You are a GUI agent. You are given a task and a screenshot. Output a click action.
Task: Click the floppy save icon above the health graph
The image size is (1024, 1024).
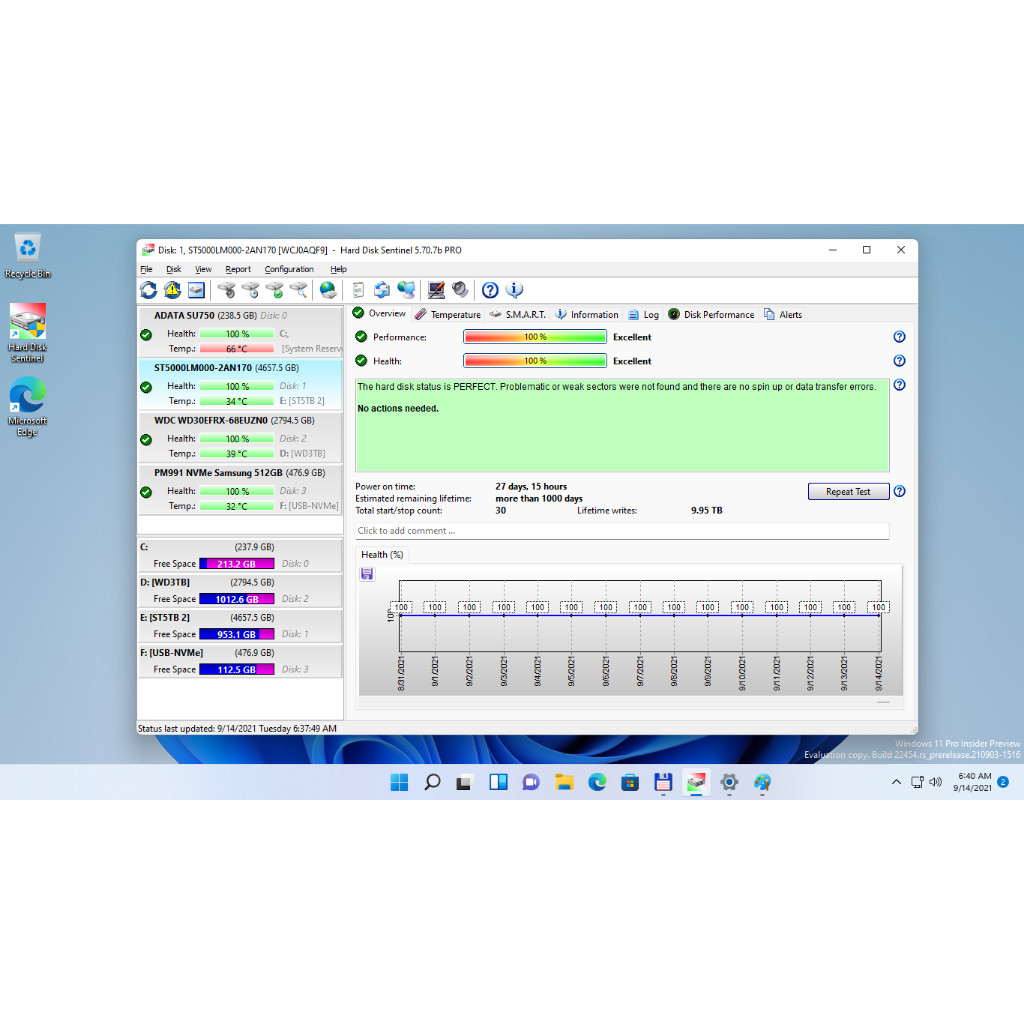coord(367,573)
